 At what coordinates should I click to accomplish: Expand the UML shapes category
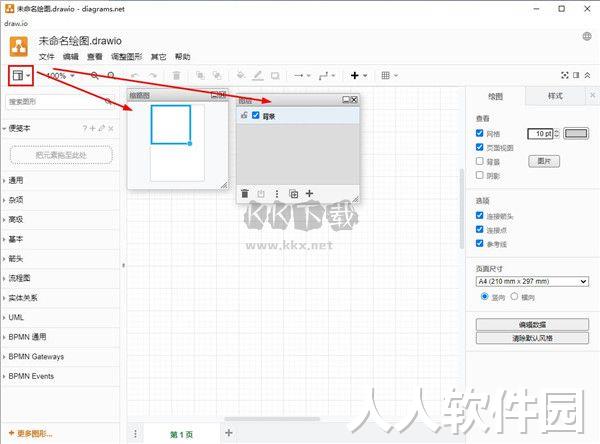60,317
